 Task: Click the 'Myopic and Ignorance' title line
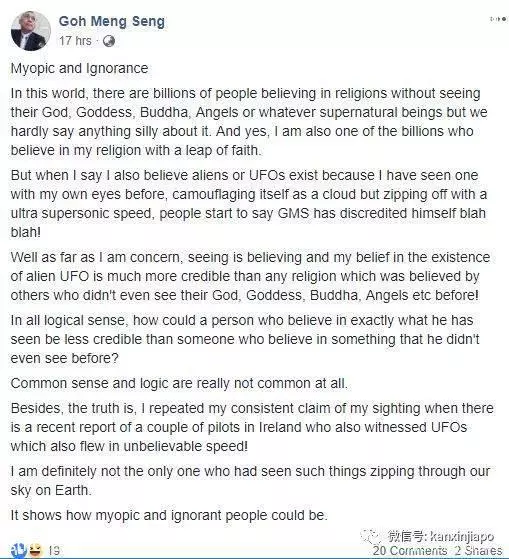tap(79, 68)
